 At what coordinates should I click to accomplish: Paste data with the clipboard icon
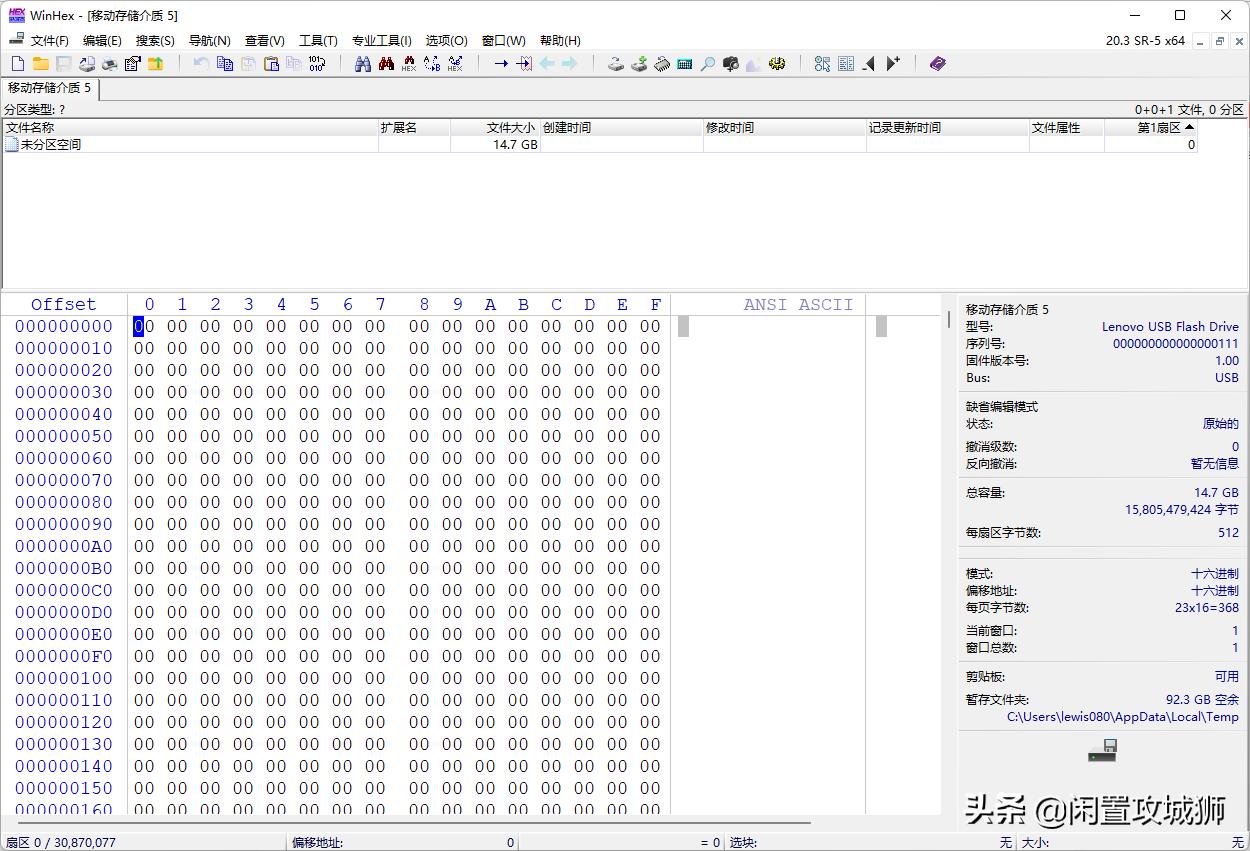tap(271, 63)
